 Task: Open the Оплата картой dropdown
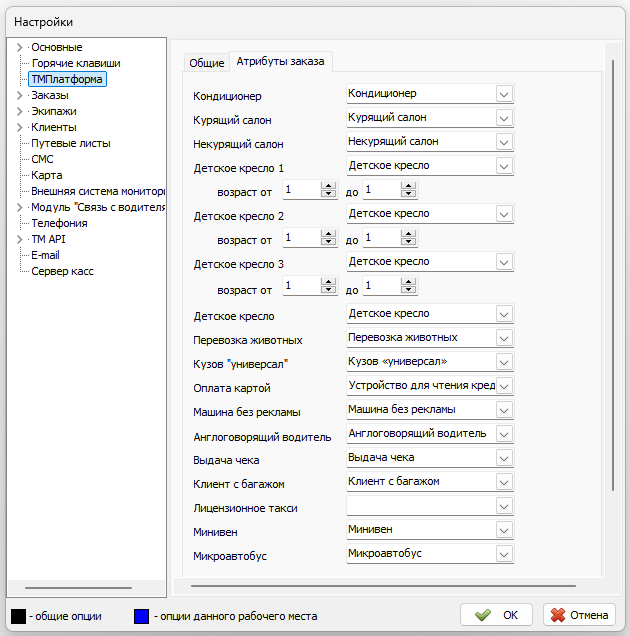[504, 386]
